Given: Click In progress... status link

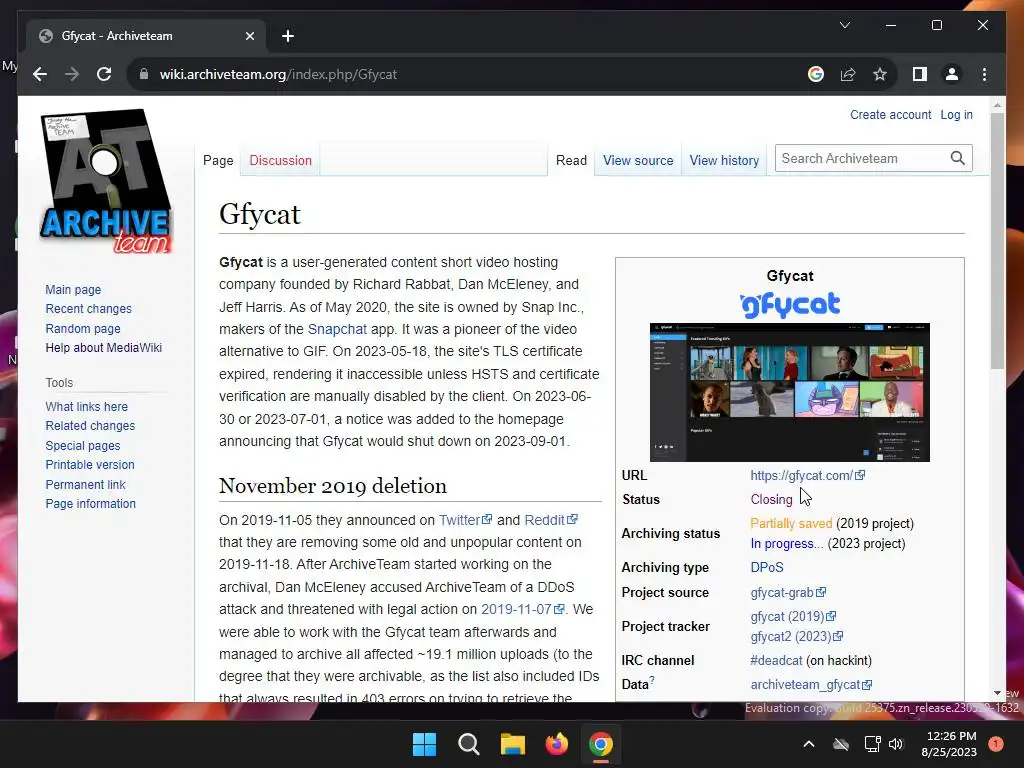Looking at the screenshot, I should coord(787,543).
